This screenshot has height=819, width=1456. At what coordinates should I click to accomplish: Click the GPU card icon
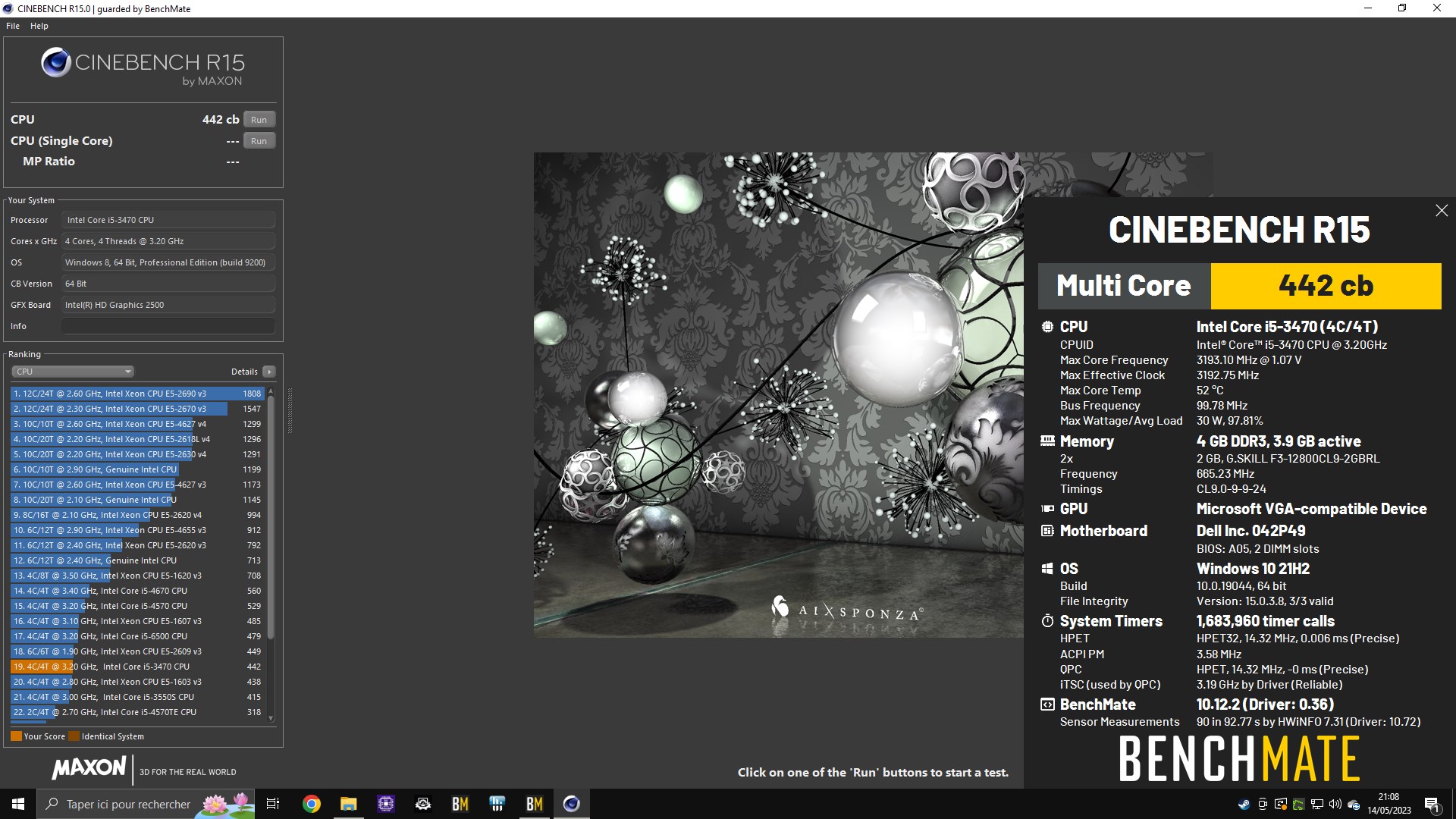pos(1047,509)
